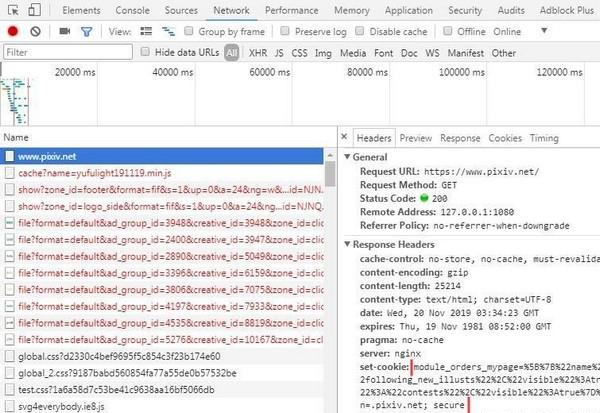Screen dimensions: 600x413
Task: Filter requests by Other type
Action: pos(504,53)
